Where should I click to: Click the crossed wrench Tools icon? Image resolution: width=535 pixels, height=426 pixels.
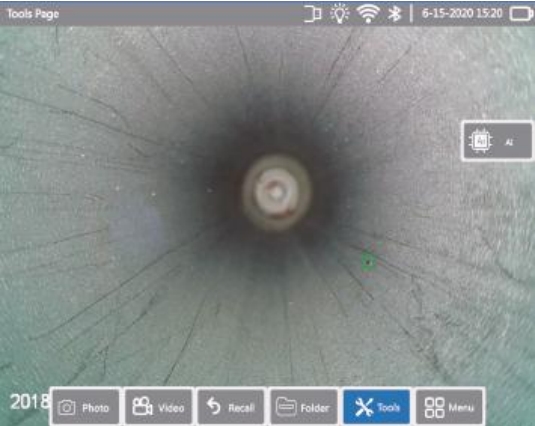click(364, 407)
